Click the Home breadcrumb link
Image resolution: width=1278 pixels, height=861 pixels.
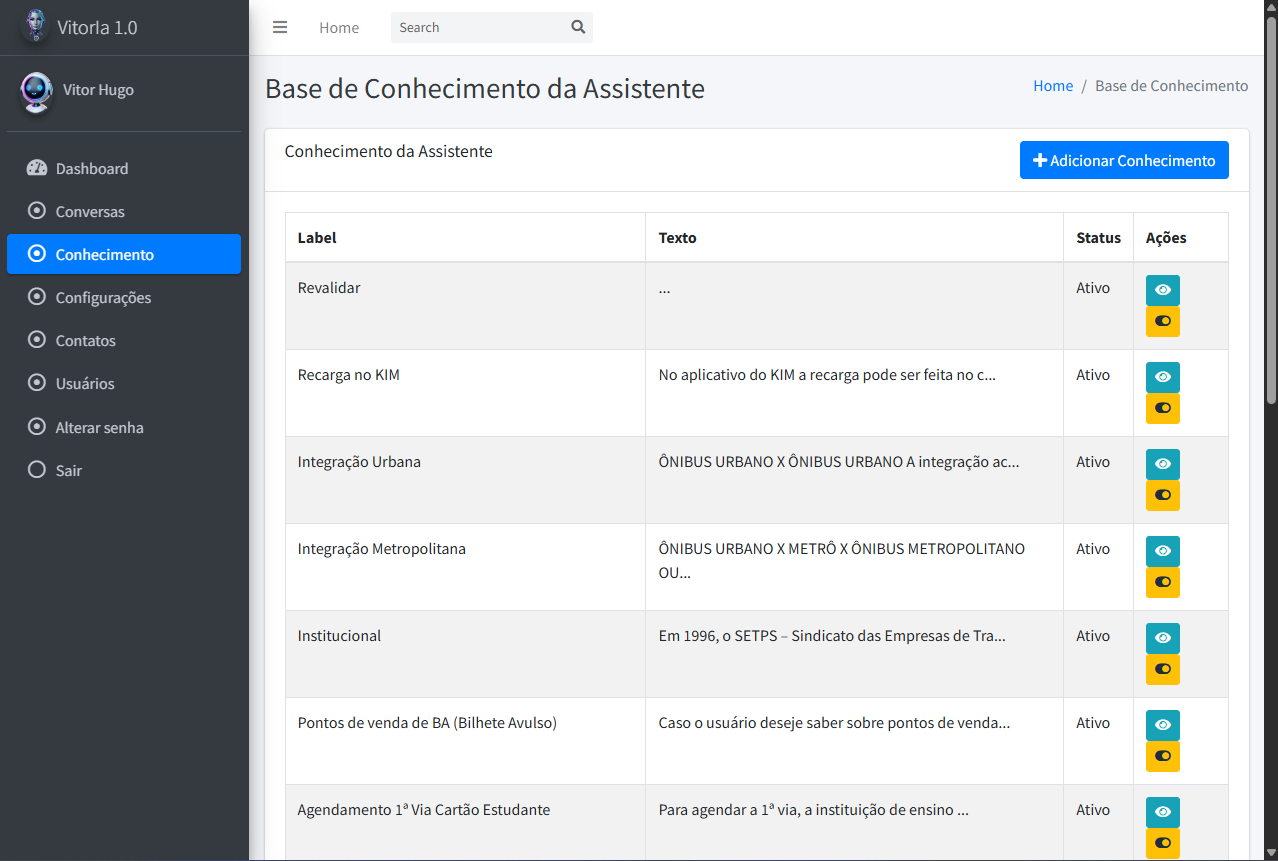(1052, 86)
